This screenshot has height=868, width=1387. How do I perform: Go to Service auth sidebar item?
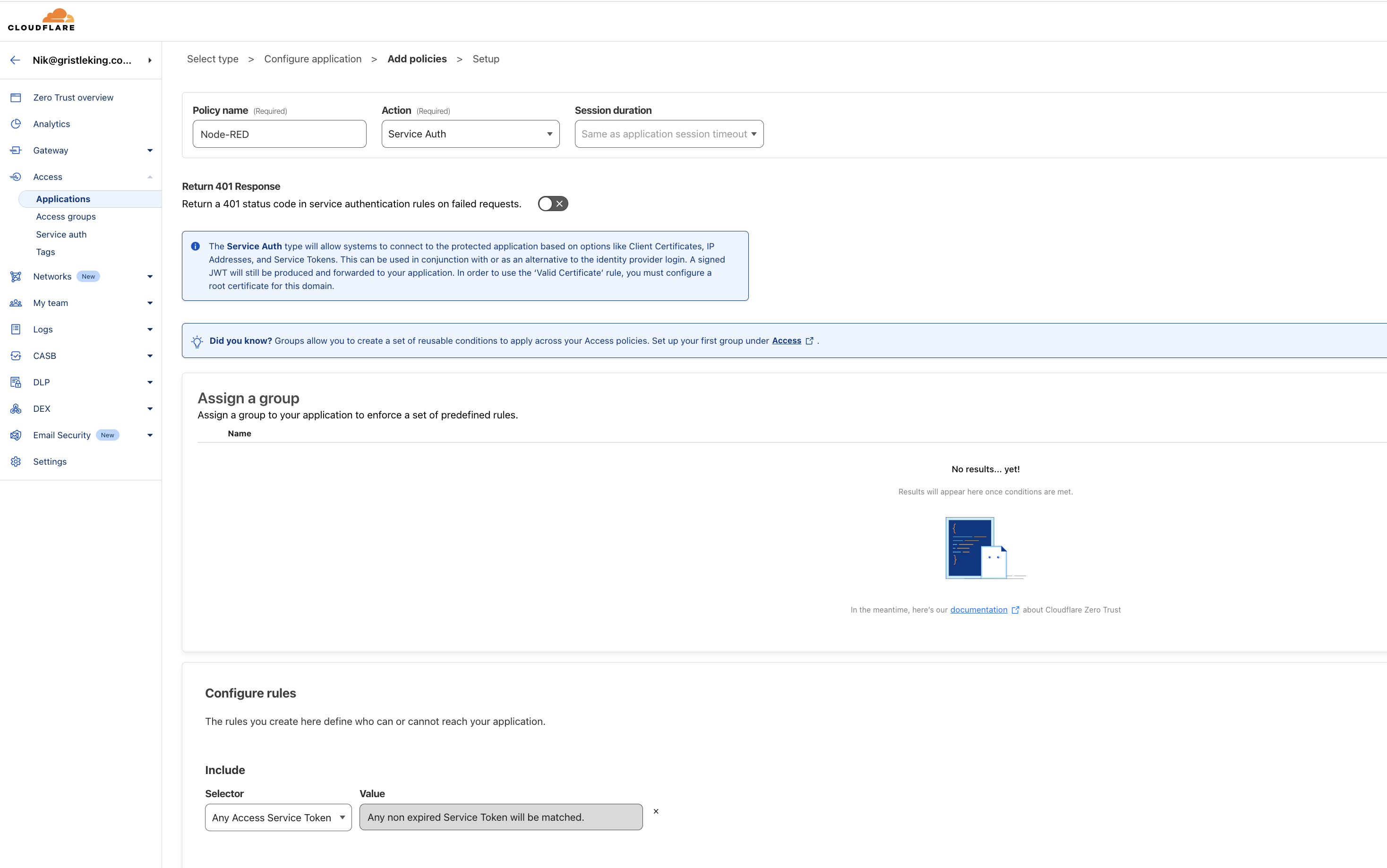point(61,234)
